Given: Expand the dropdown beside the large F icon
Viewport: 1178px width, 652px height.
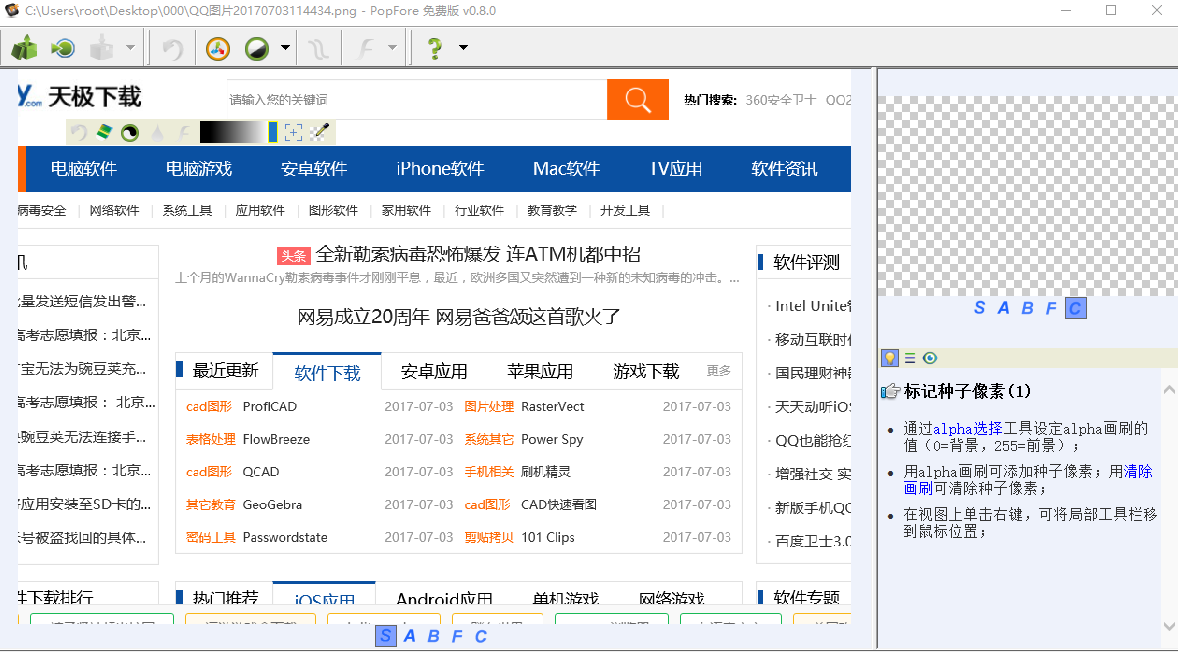Looking at the screenshot, I should point(392,47).
